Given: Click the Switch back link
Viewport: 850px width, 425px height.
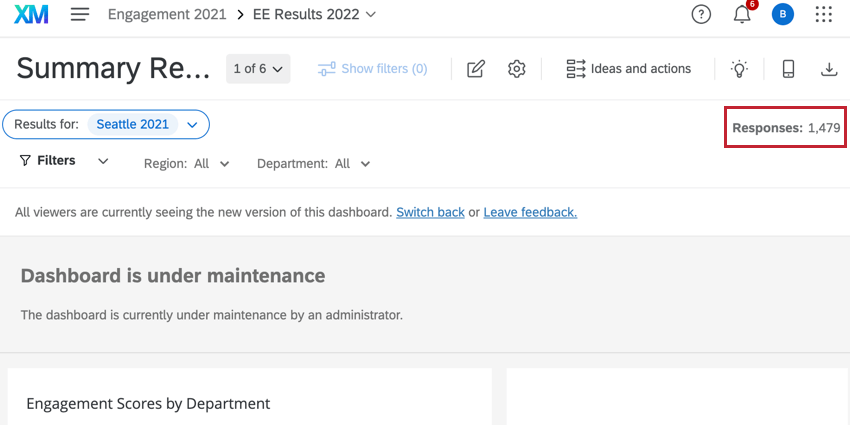Looking at the screenshot, I should [x=430, y=212].
